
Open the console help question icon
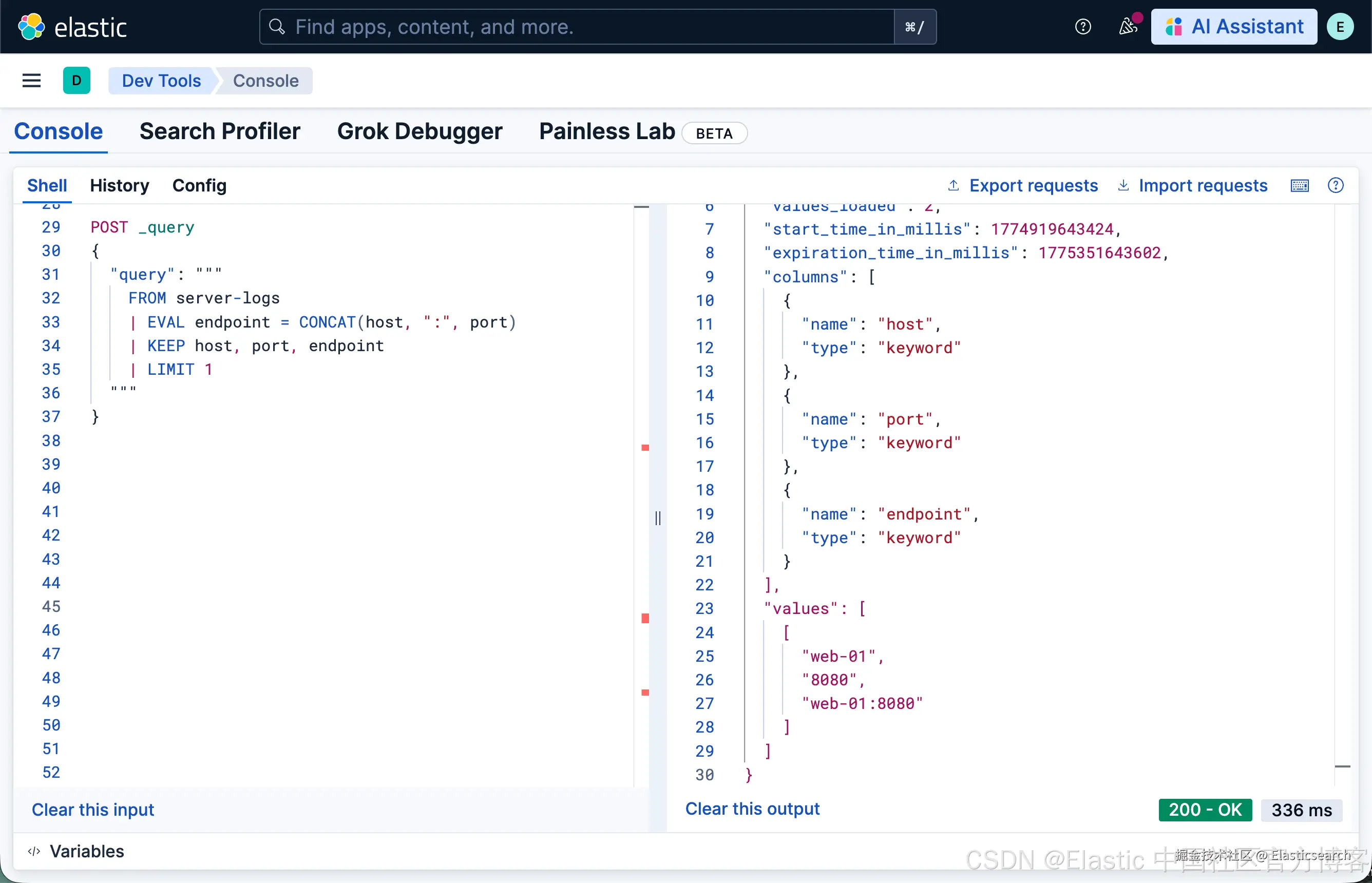(1336, 185)
